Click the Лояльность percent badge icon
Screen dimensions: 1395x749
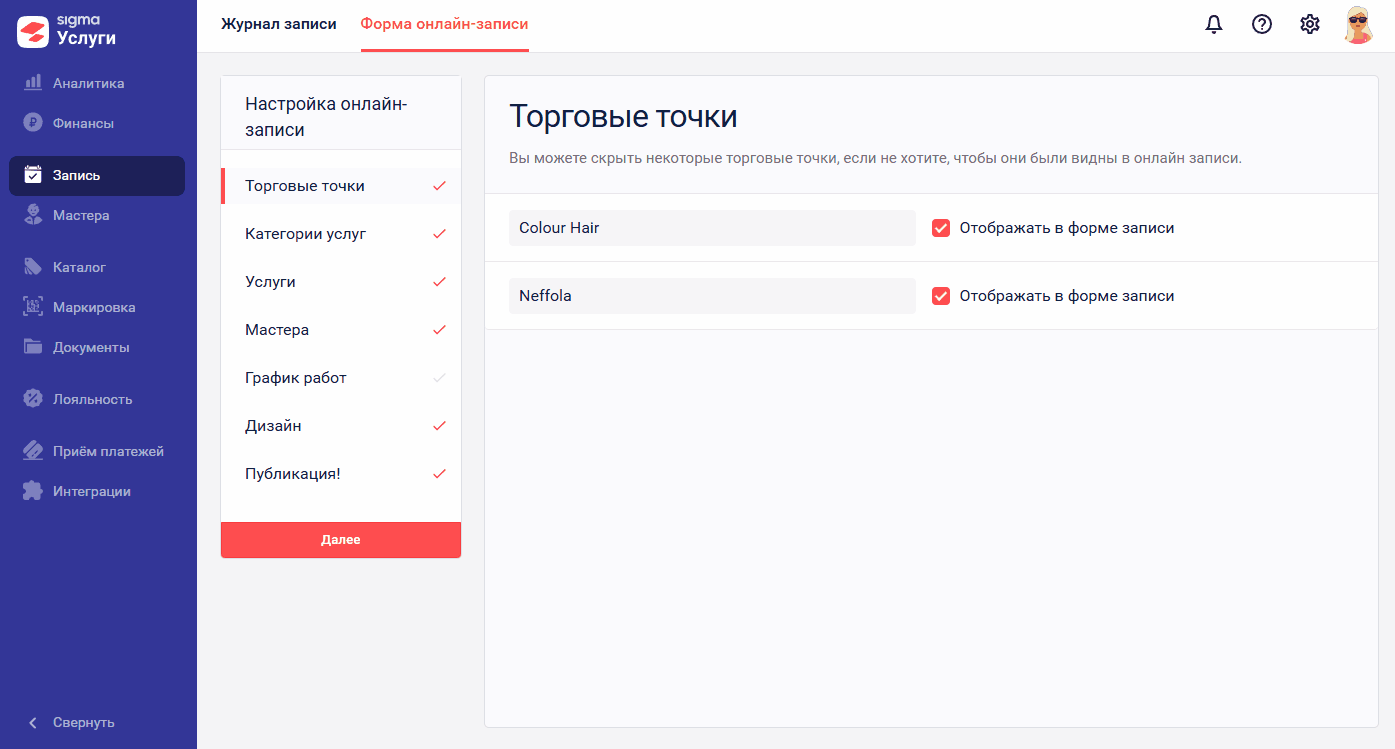pos(33,399)
